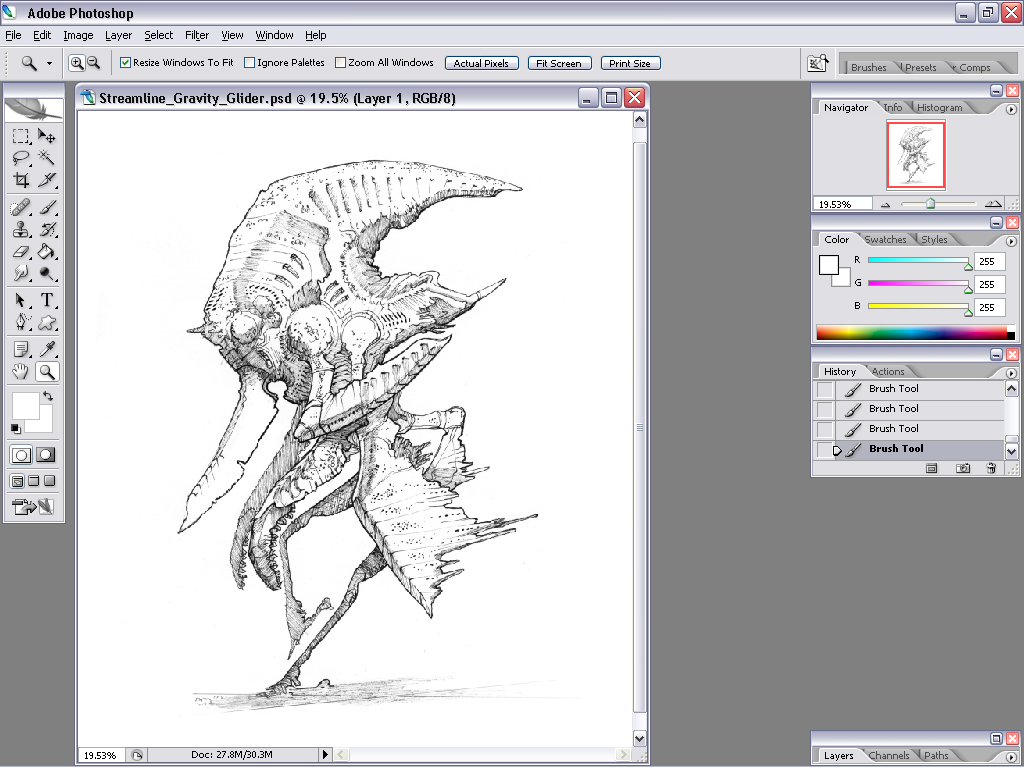
Task: Click the Fit Screen button
Action: coord(559,63)
